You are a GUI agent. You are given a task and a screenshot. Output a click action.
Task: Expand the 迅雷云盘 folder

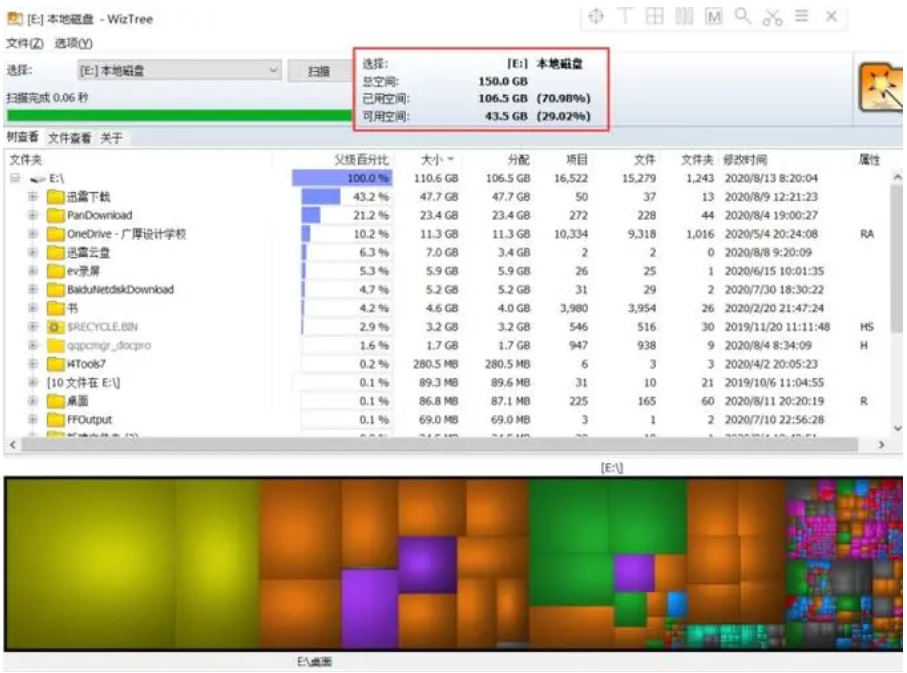33,252
